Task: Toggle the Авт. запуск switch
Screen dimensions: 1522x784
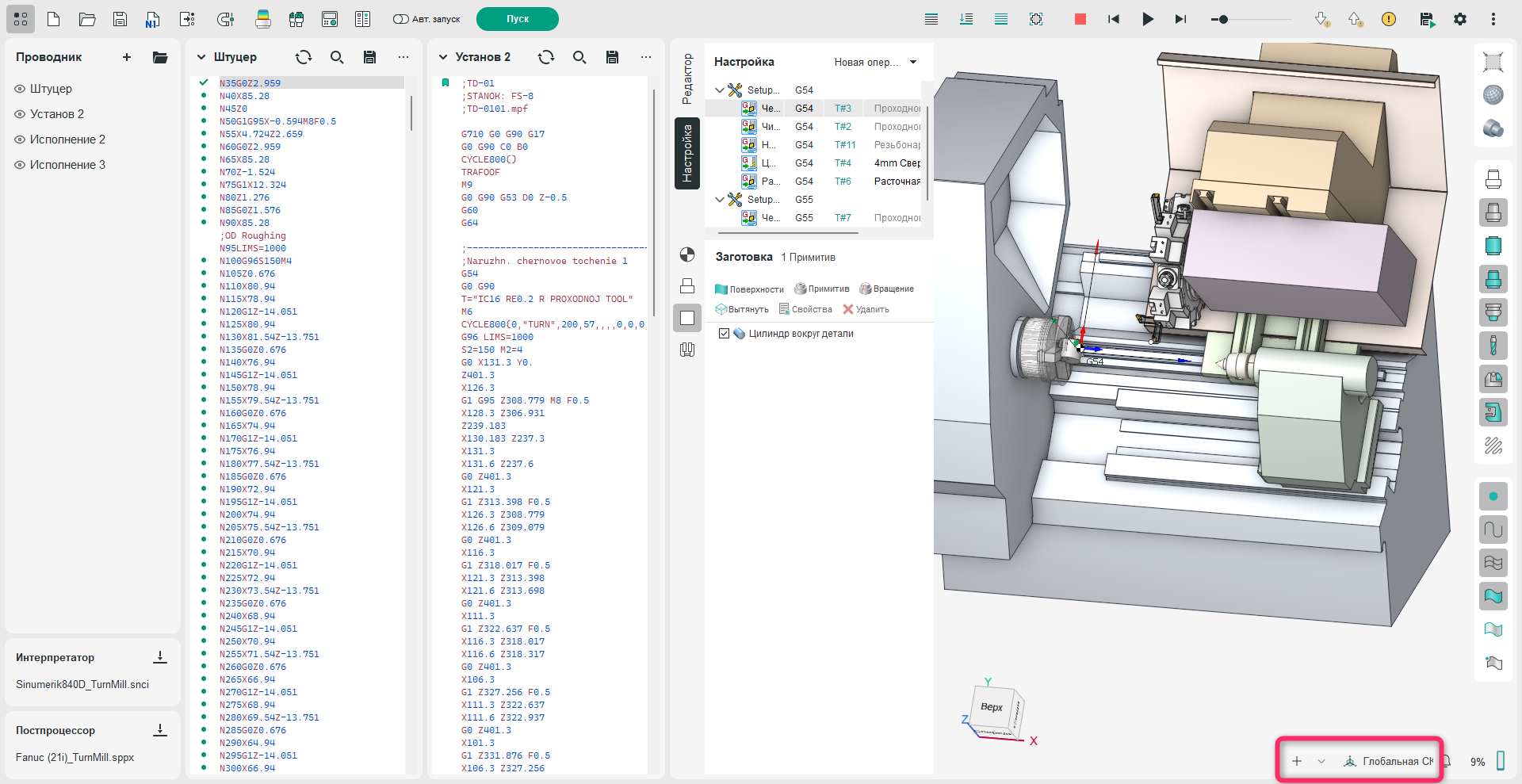Action: [401, 19]
